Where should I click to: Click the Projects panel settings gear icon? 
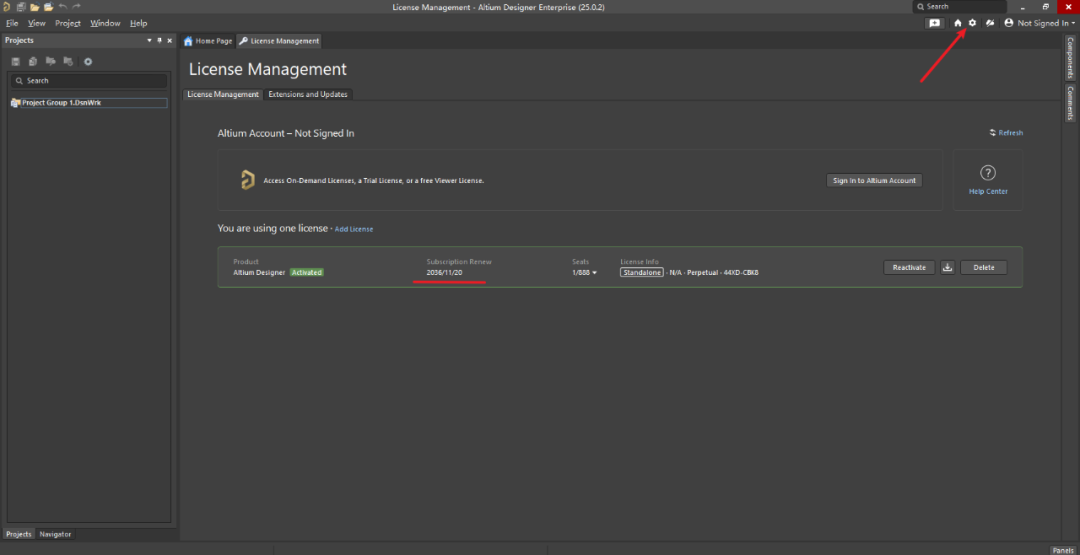point(88,62)
